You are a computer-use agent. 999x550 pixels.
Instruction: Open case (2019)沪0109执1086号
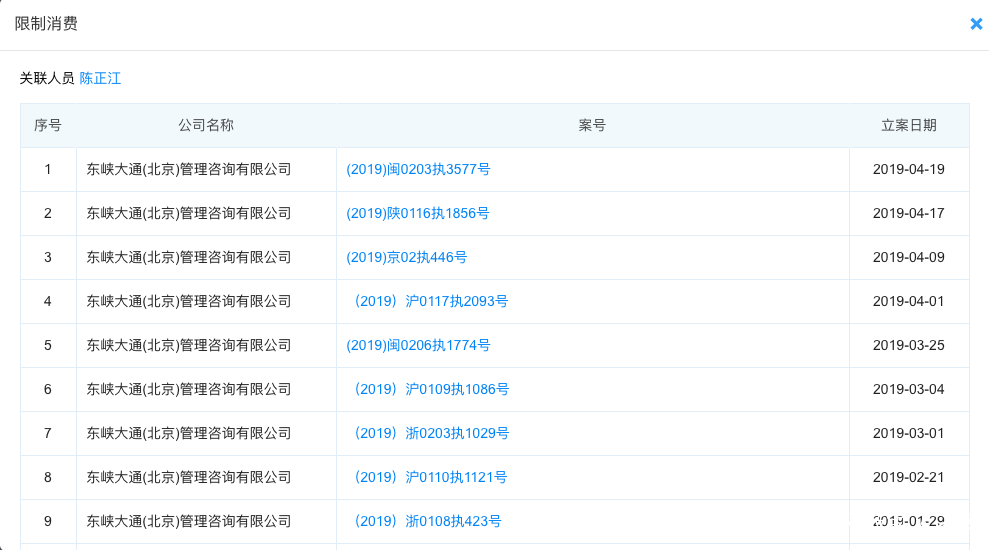coord(431,389)
